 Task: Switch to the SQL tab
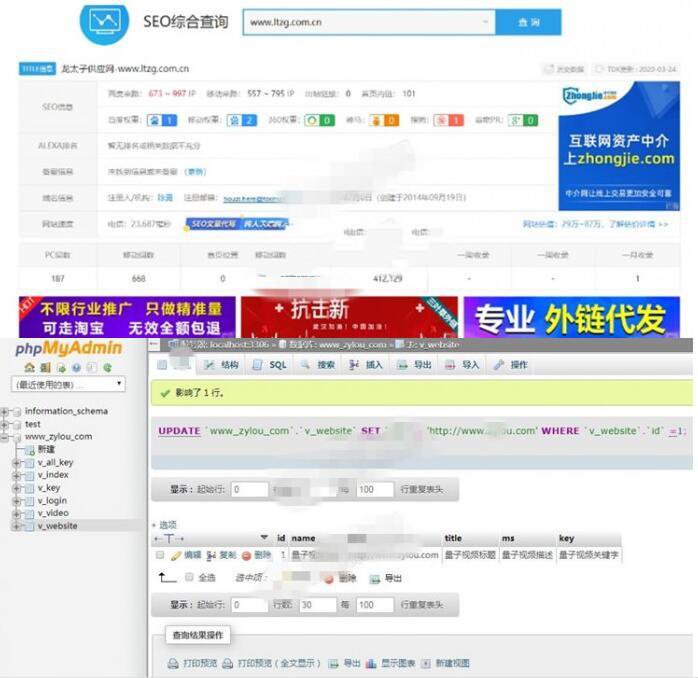tap(270, 365)
